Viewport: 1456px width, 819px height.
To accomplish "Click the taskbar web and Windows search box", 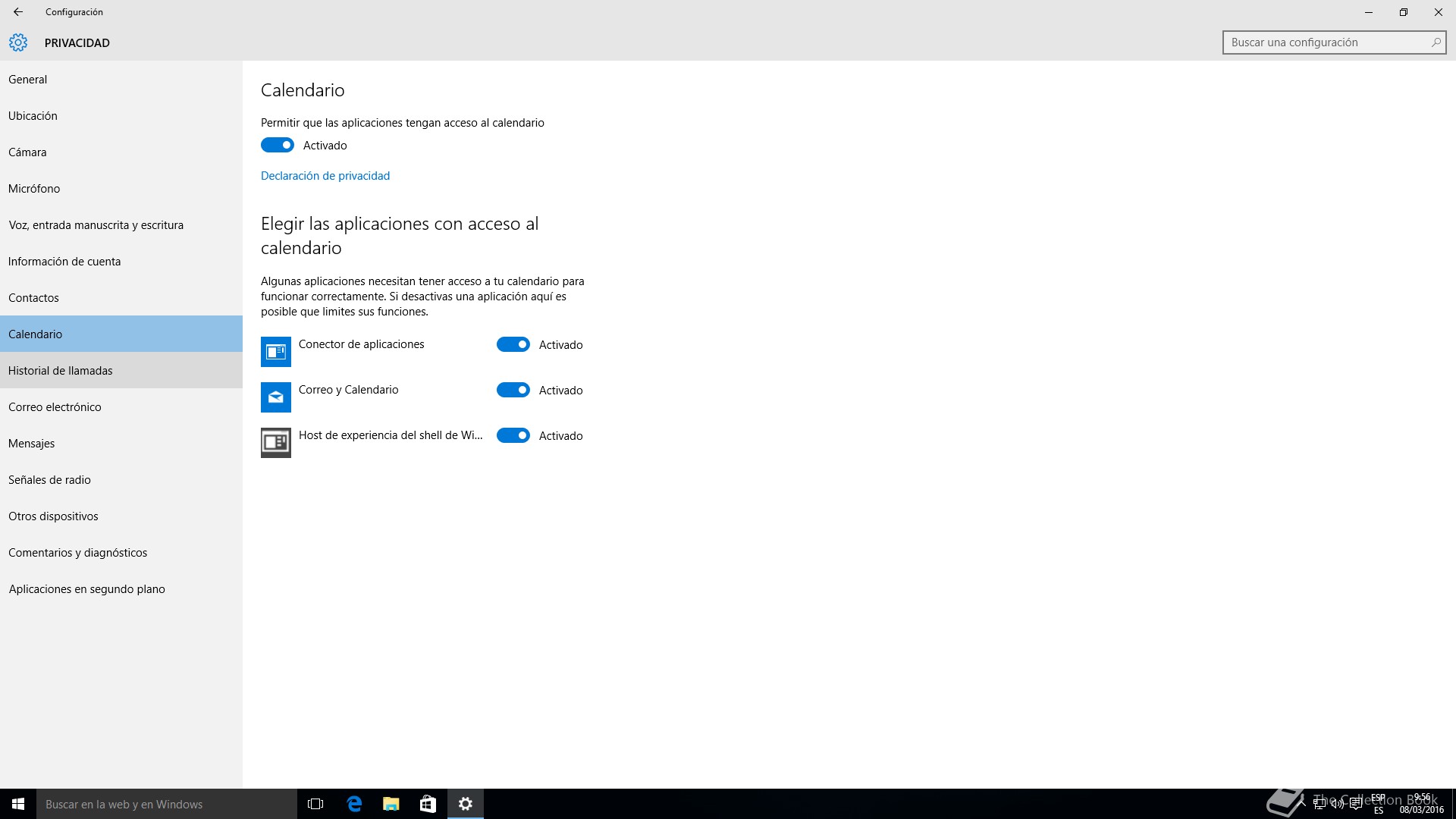I will pos(167,804).
